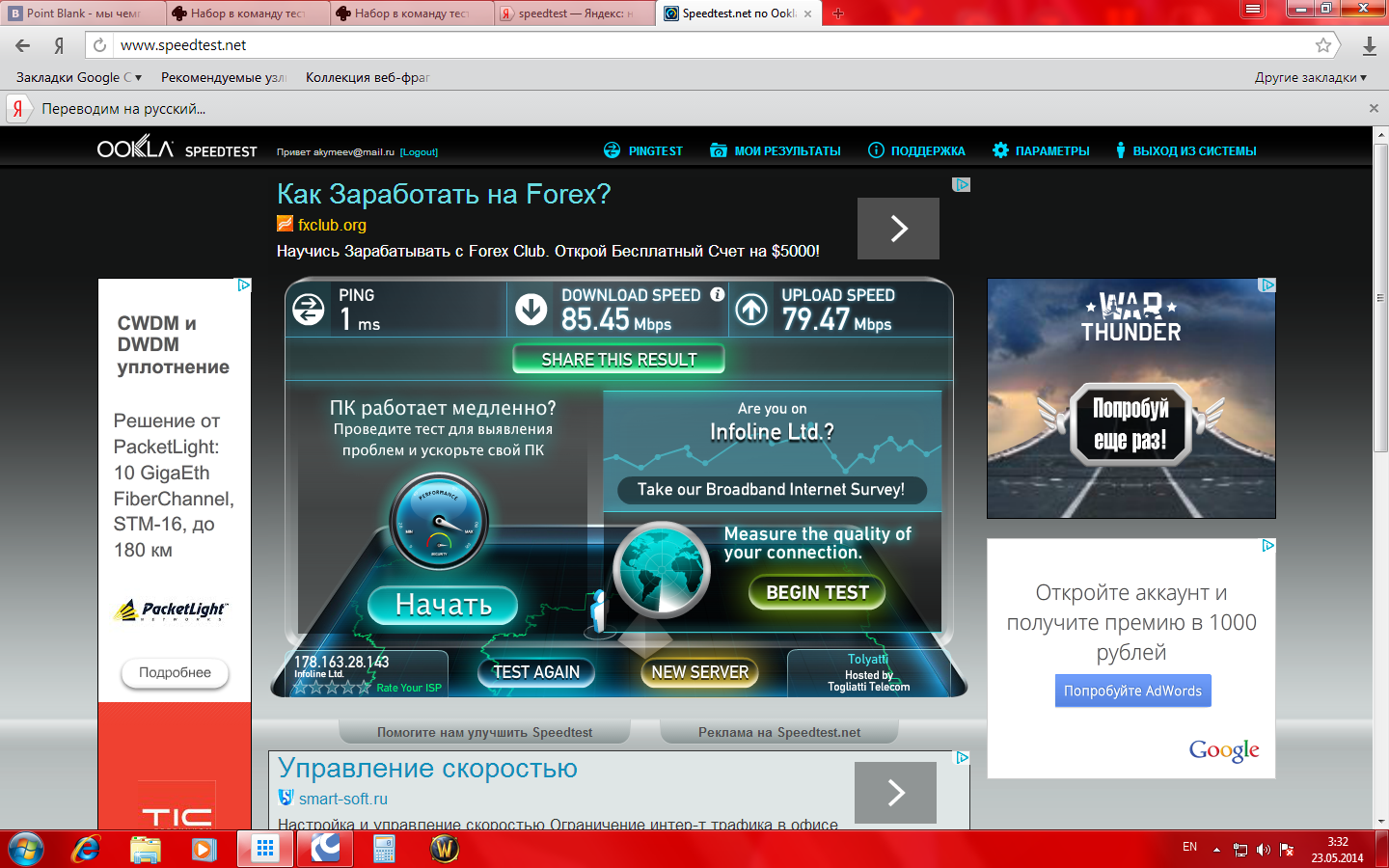Open the Yandex home button
Screen dimensions: 1389x868
coord(59,45)
